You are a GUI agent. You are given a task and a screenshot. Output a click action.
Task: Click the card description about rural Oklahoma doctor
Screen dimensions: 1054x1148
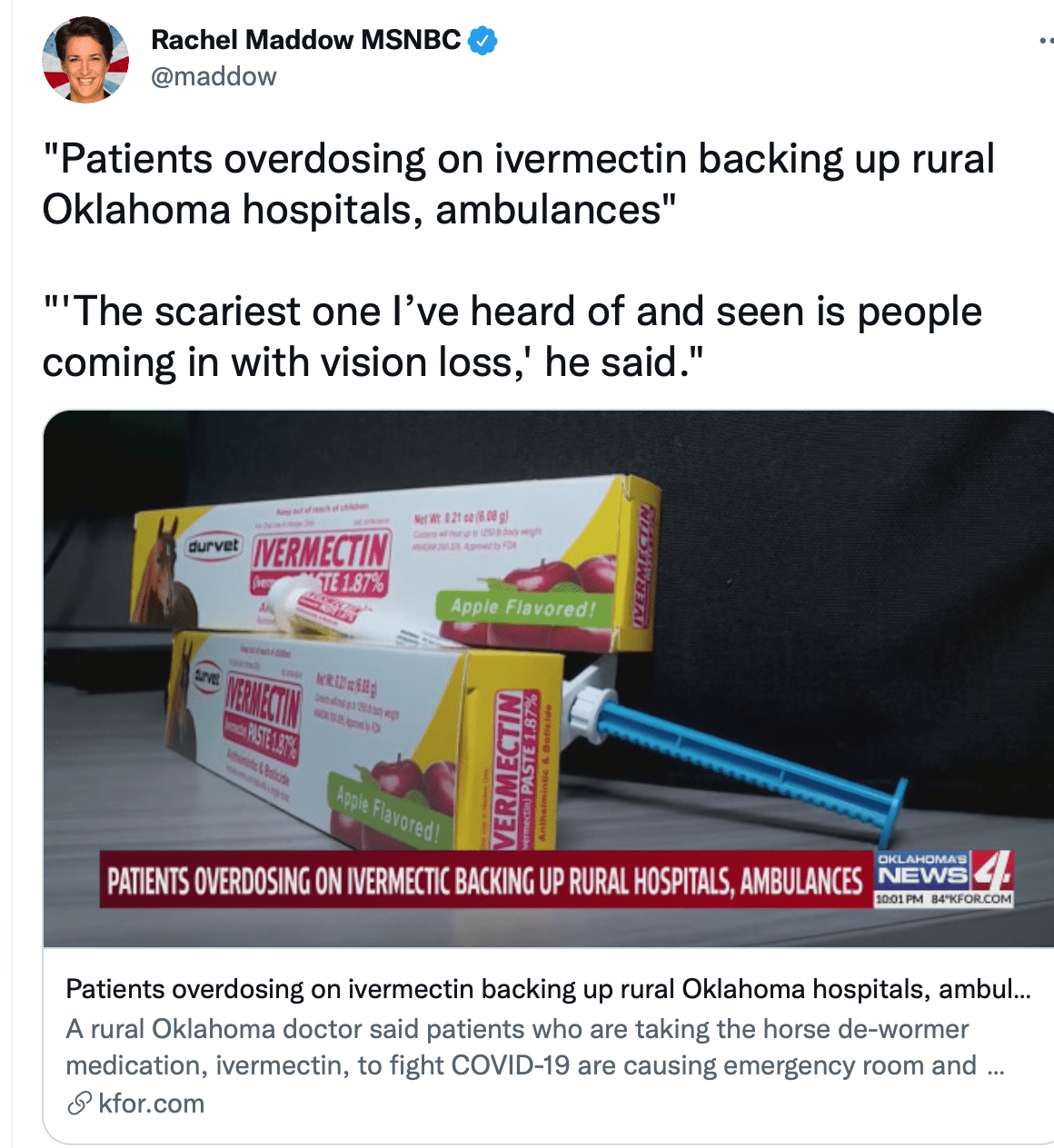[535, 1047]
